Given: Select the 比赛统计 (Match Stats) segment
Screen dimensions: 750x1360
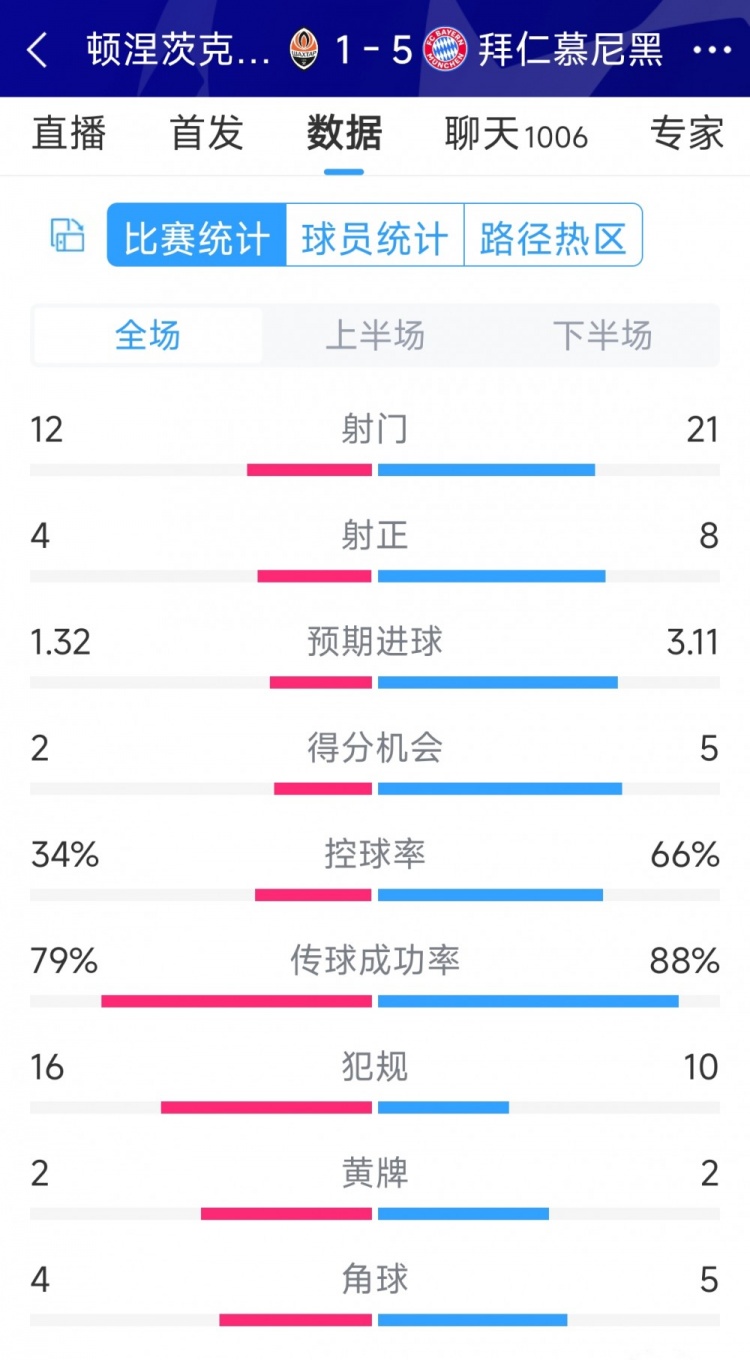Looking at the screenshot, I should (194, 234).
